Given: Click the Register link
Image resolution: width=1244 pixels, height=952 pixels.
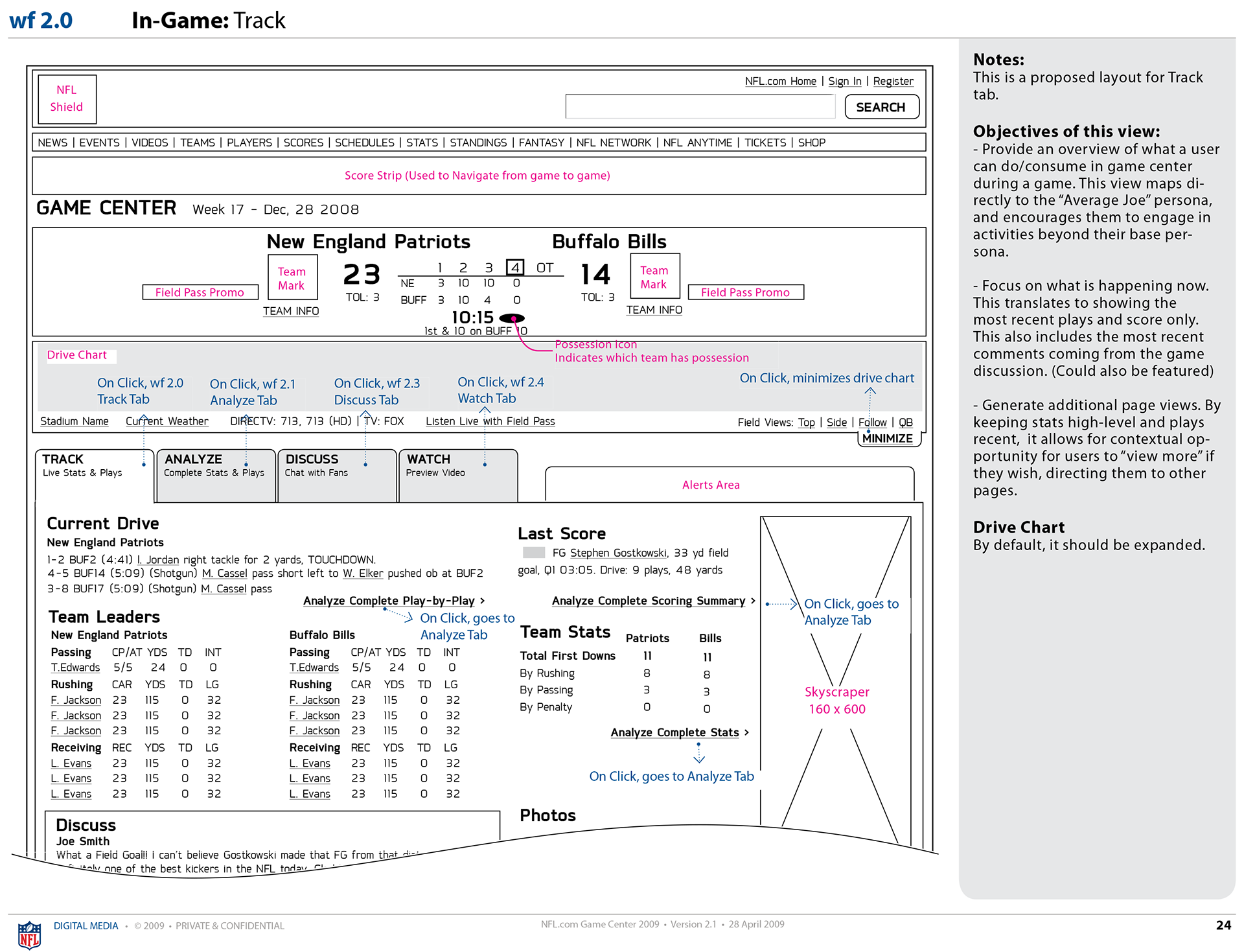Looking at the screenshot, I should click(893, 81).
